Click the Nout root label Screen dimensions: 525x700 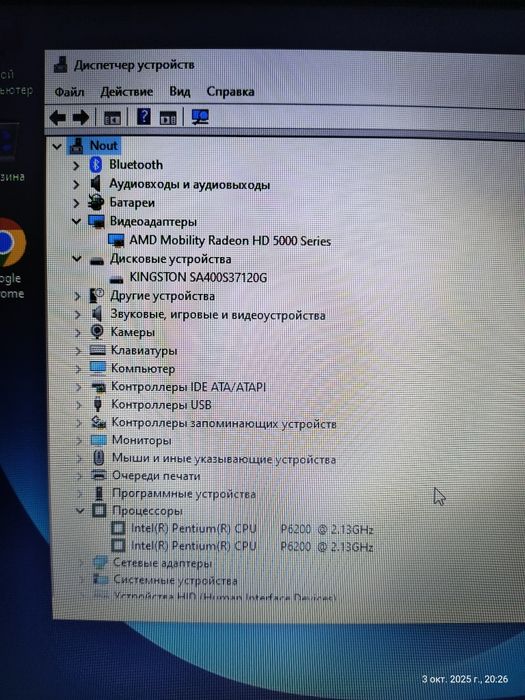pos(104,146)
